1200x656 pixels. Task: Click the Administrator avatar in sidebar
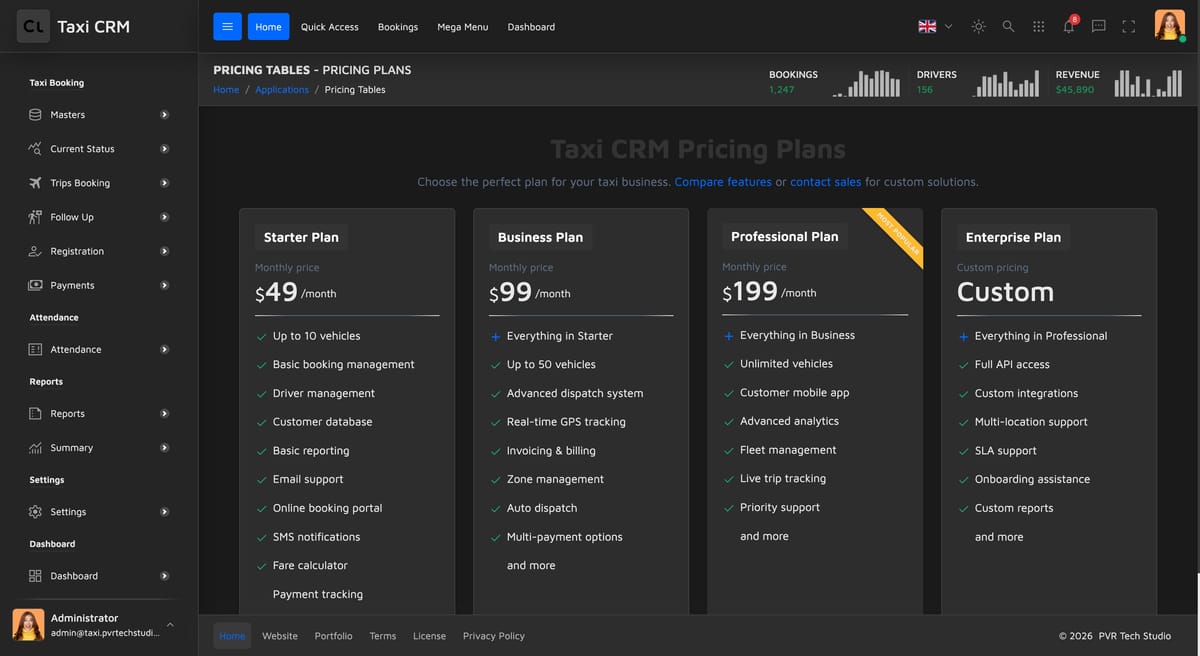pyautogui.click(x=28, y=625)
